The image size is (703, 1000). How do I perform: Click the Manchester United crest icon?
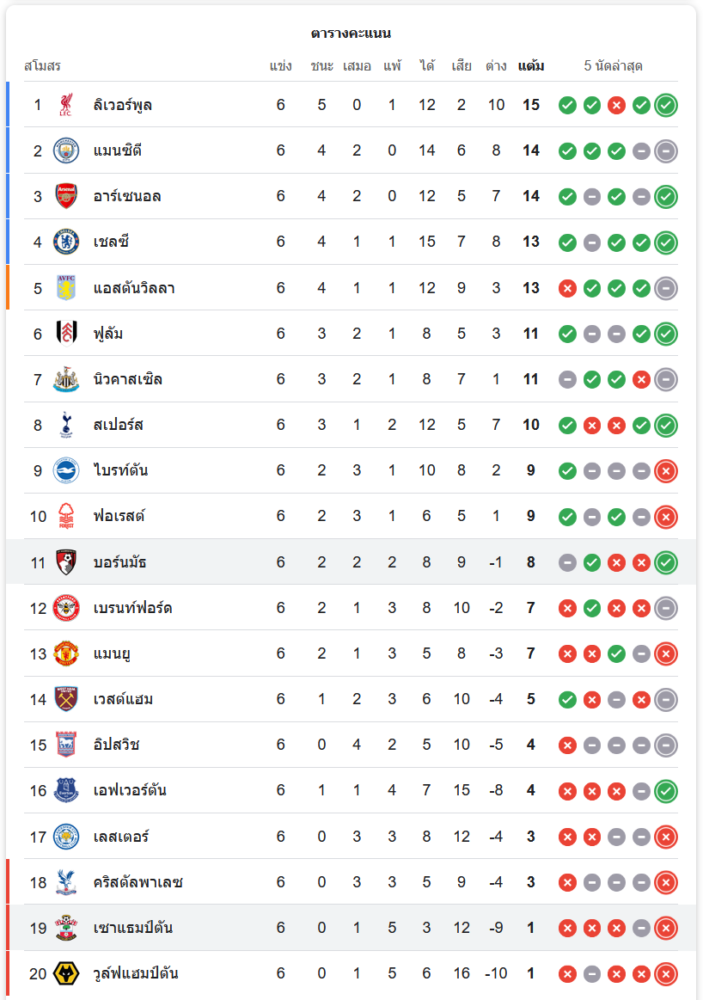click(66, 653)
